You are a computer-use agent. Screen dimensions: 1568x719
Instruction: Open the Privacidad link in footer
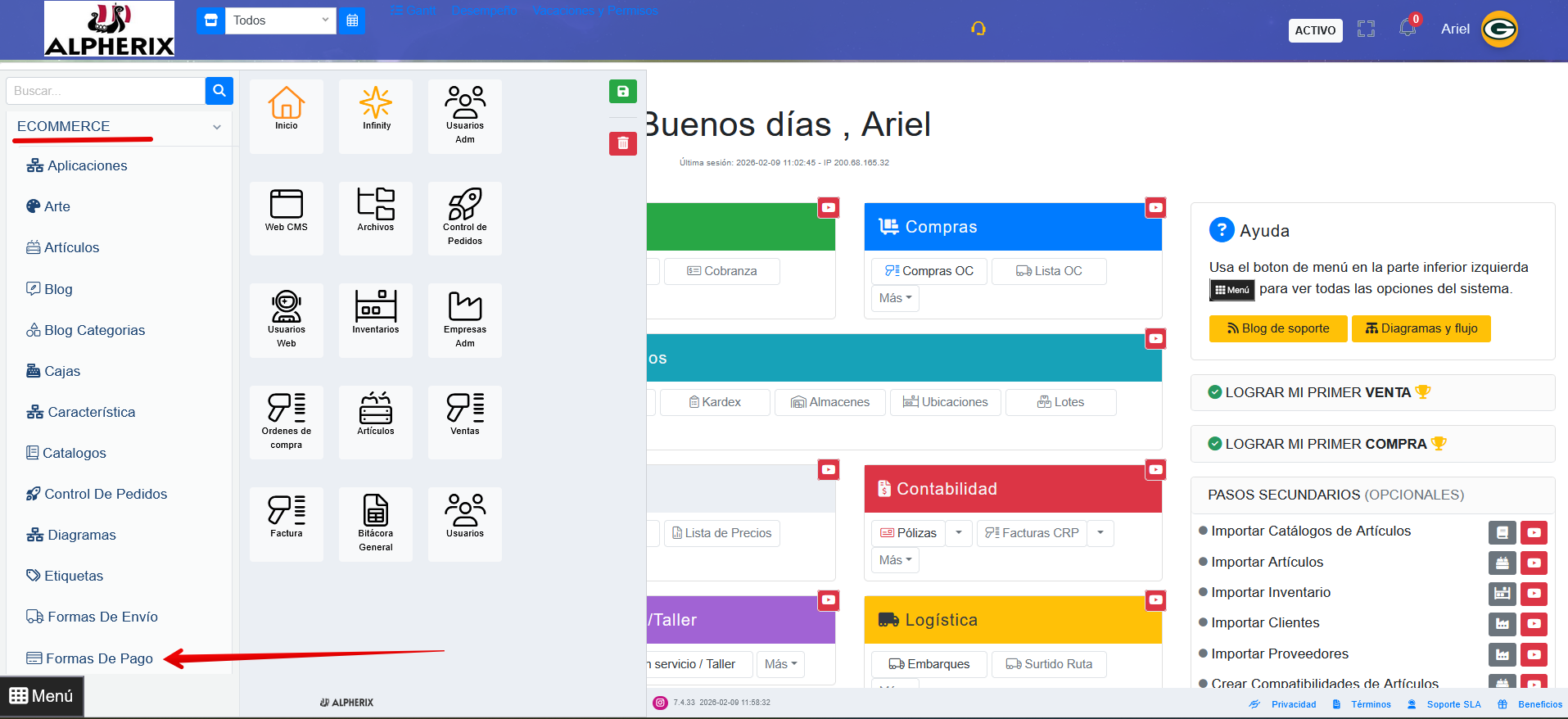click(x=1293, y=704)
